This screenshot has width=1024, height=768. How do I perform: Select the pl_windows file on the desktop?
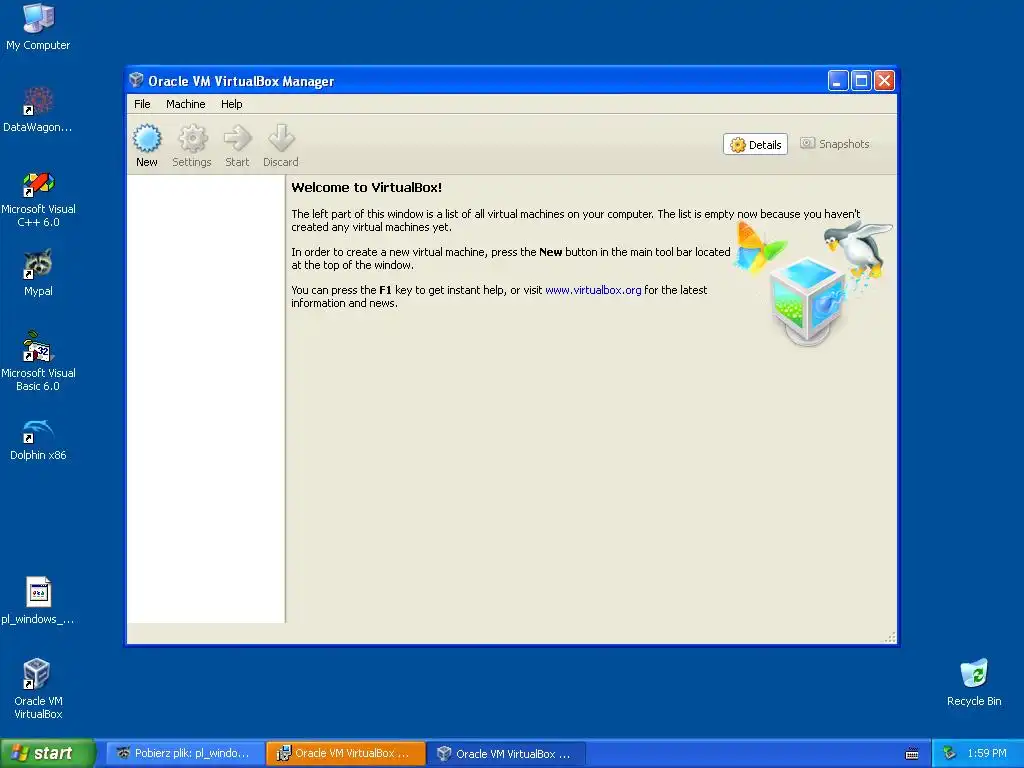[x=38, y=601]
